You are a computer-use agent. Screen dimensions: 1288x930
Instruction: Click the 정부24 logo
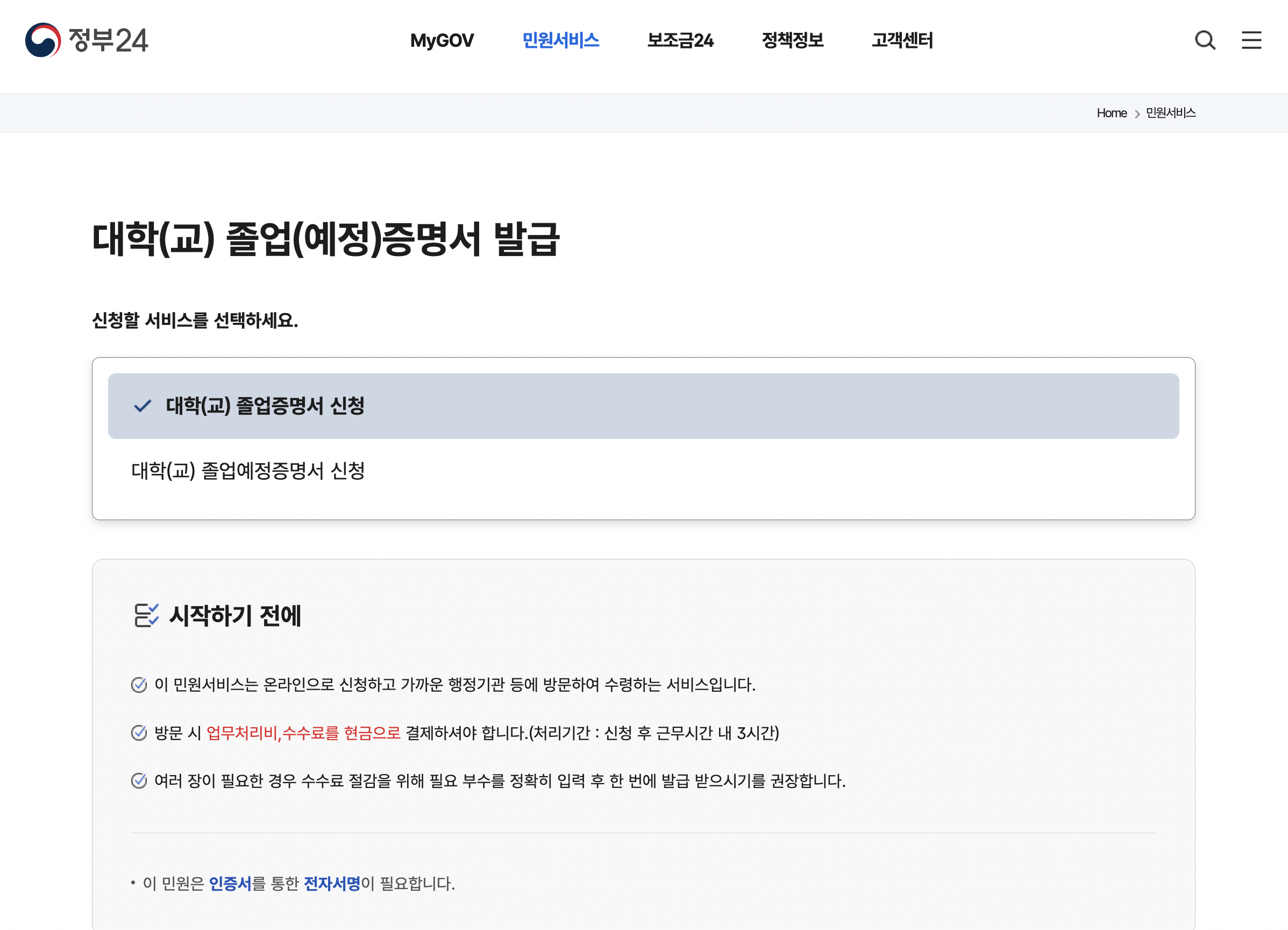pyautogui.click(x=87, y=40)
